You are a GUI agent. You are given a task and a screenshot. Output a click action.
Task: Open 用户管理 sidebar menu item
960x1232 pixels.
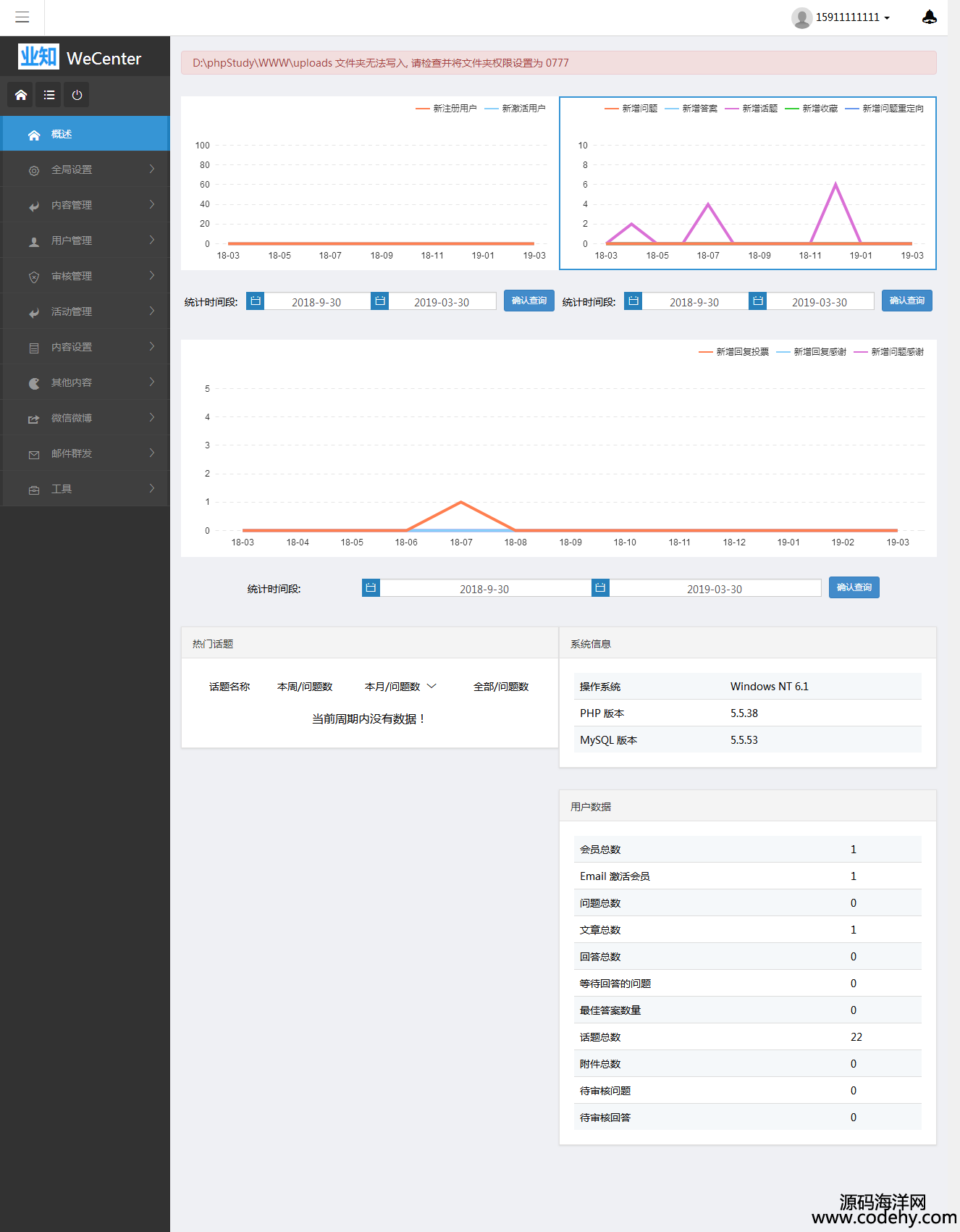coord(85,240)
